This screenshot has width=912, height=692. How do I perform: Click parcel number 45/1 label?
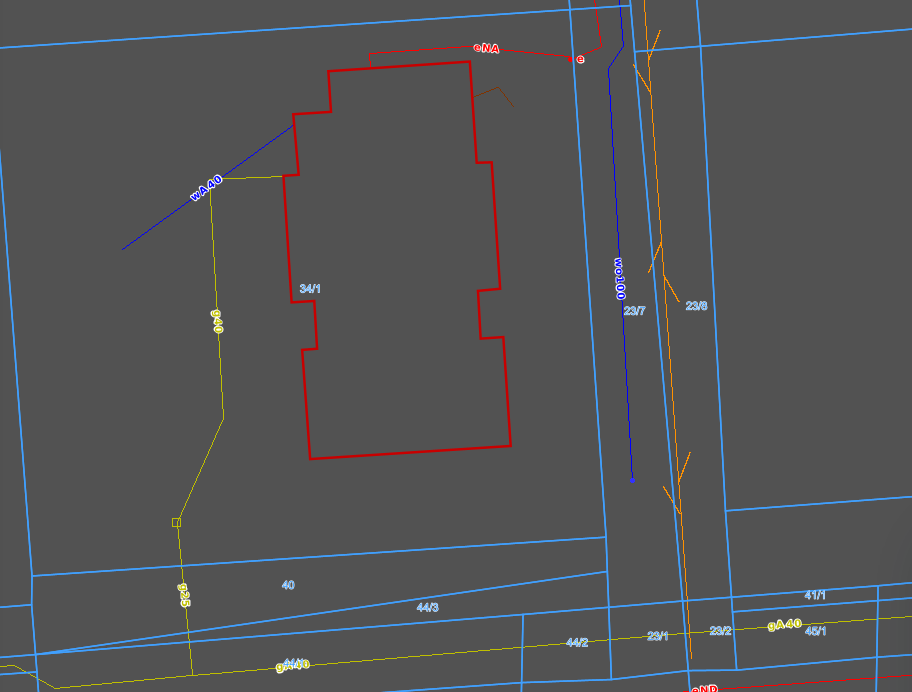pyautogui.click(x=816, y=631)
